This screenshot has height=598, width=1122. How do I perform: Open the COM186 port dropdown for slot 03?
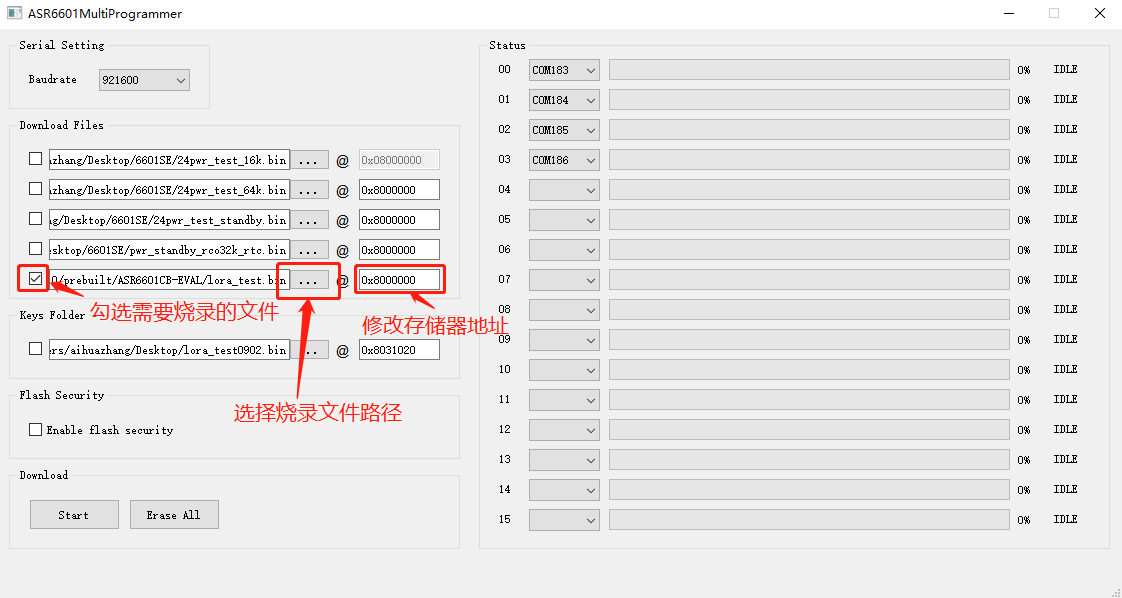coord(564,160)
